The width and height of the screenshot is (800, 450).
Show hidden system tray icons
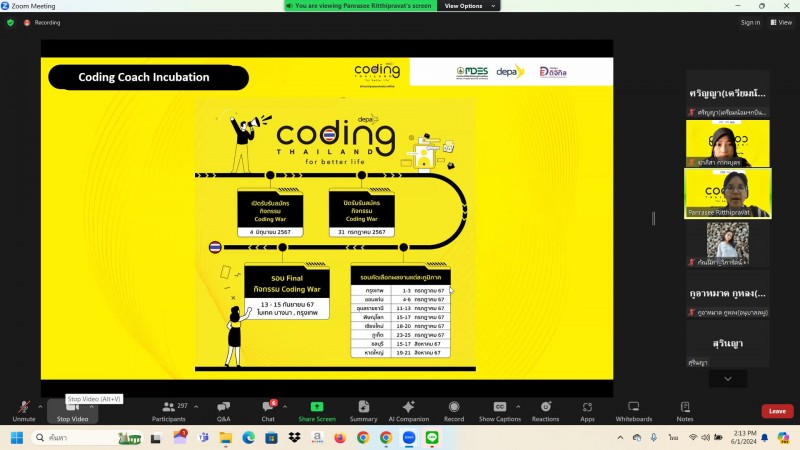pos(620,437)
